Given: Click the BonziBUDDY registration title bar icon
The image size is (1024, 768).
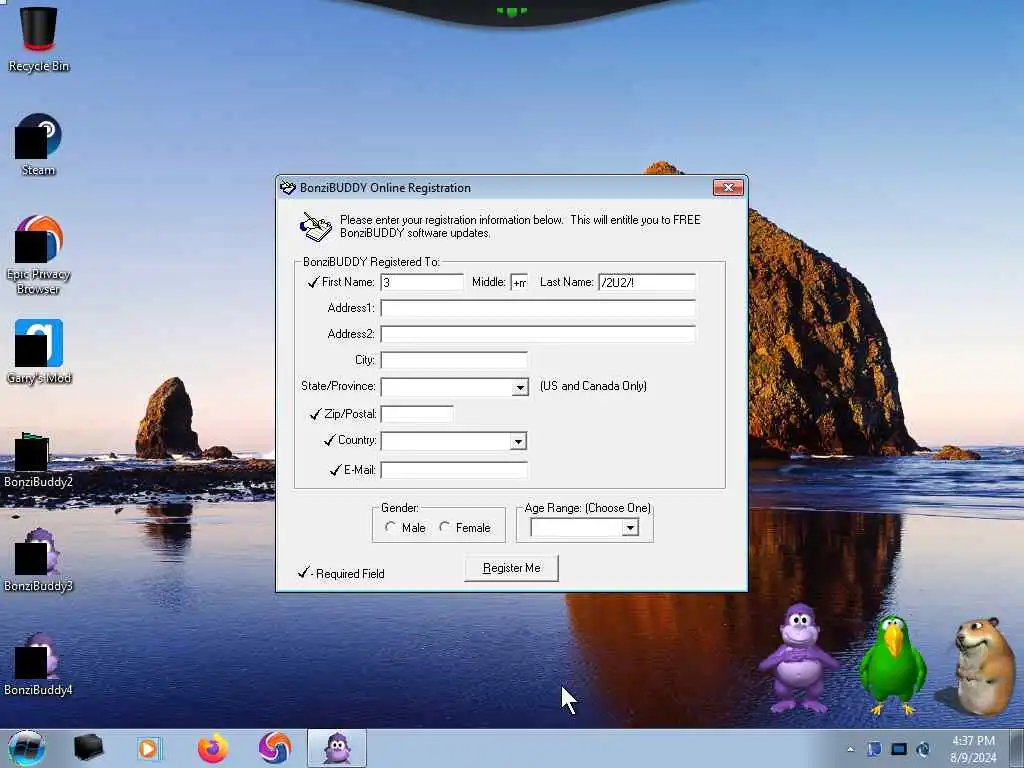Looking at the screenshot, I should click(x=288, y=188).
